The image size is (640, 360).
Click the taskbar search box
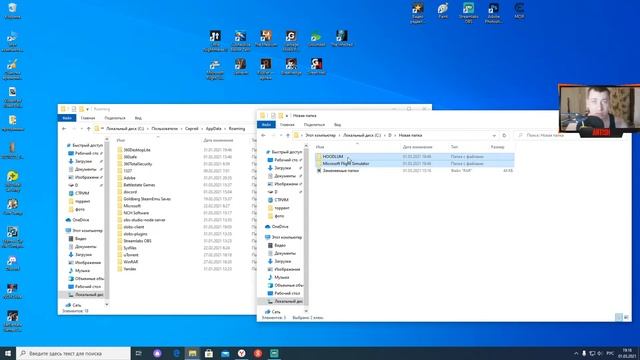pos(73,353)
